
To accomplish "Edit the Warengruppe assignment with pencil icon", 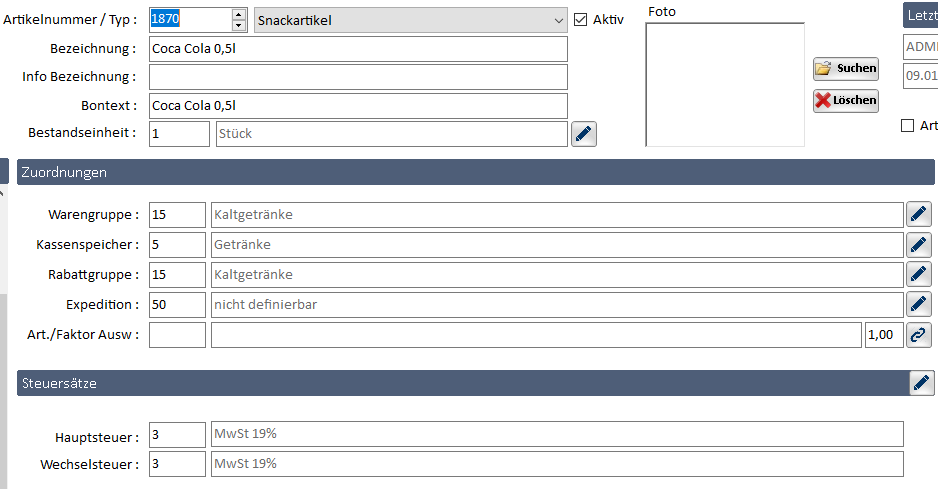I will tap(919, 214).
